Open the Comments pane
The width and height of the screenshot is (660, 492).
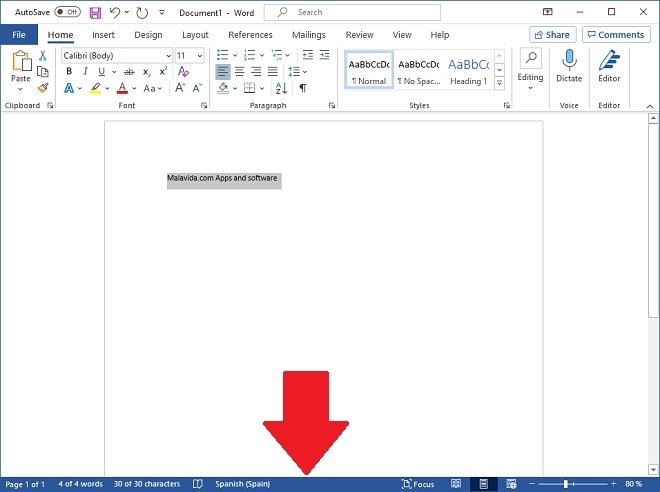coord(616,35)
